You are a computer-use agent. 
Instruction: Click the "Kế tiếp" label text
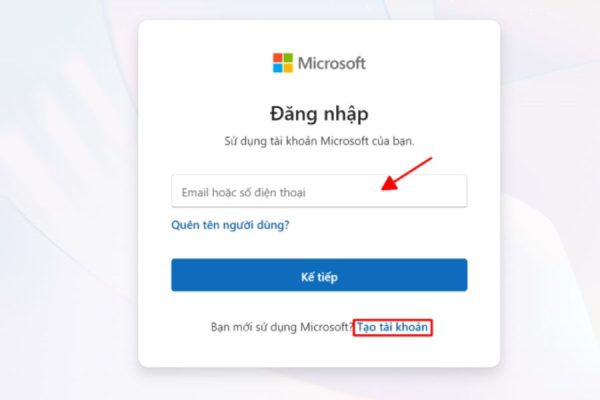[x=319, y=276]
